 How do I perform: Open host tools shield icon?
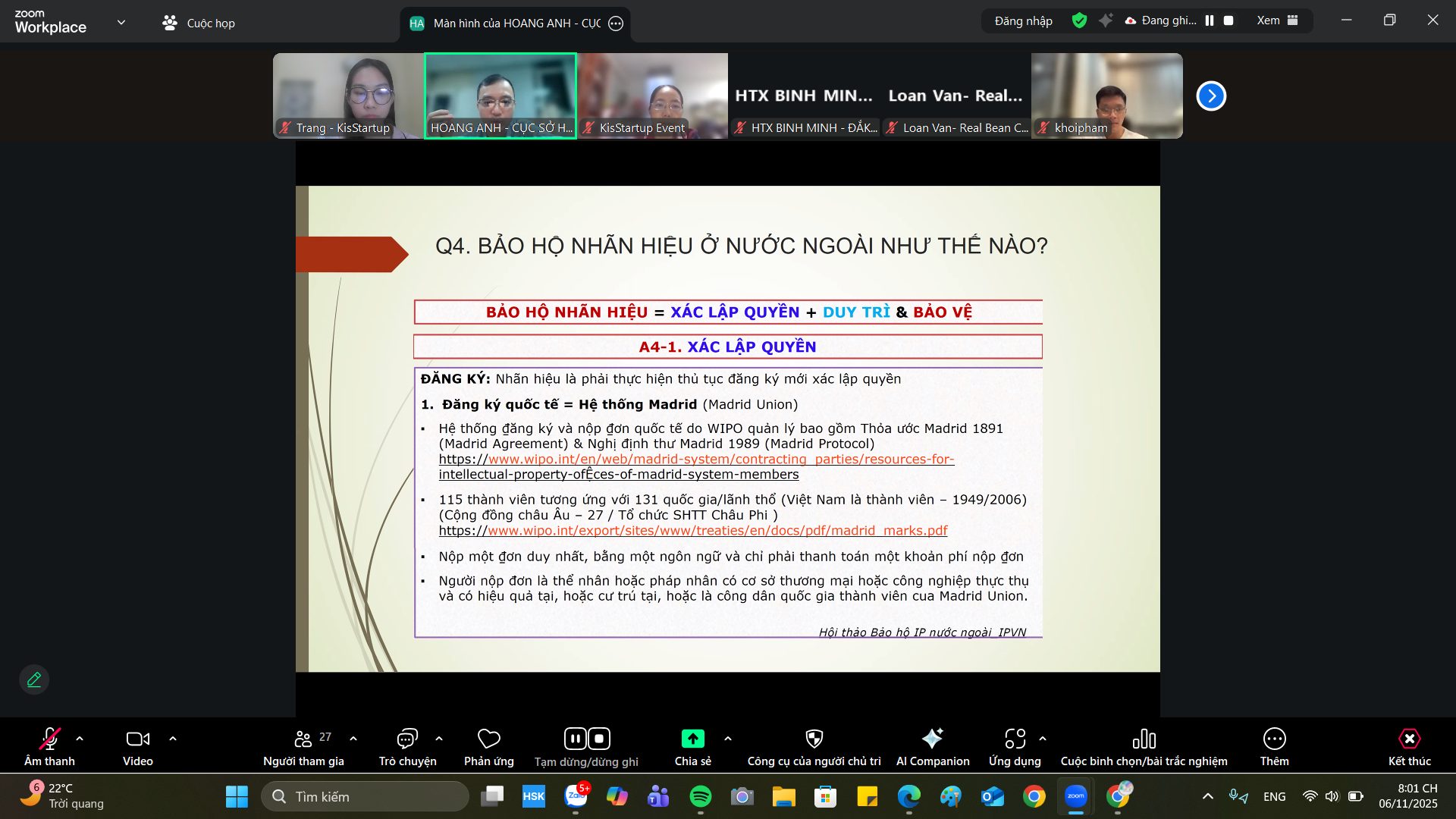(814, 739)
